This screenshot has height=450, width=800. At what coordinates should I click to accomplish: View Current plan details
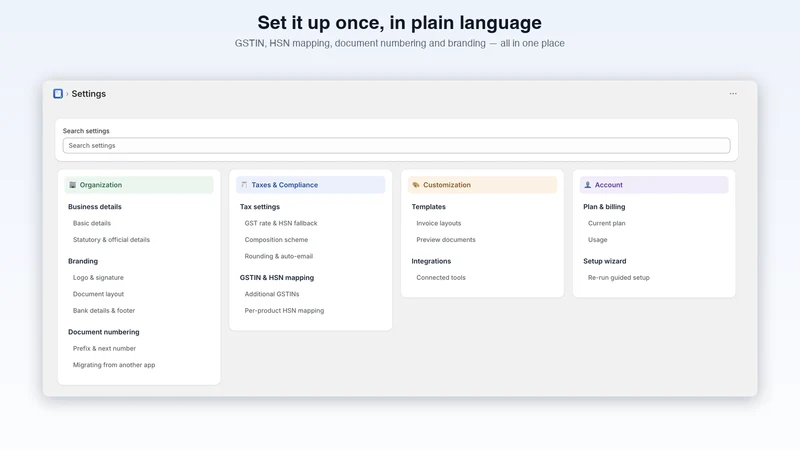tap(607, 223)
